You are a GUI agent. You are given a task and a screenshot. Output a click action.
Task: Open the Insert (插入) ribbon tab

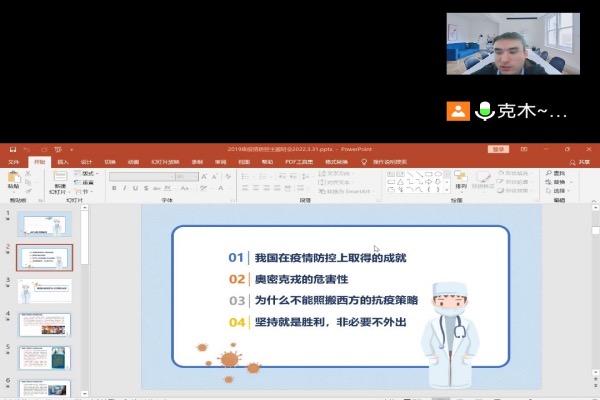[x=63, y=161]
